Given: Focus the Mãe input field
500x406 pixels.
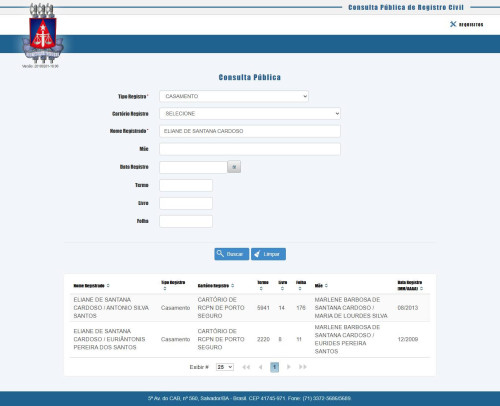Looking at the screenshot, I should pyautogui.click(x=250, y=149).
